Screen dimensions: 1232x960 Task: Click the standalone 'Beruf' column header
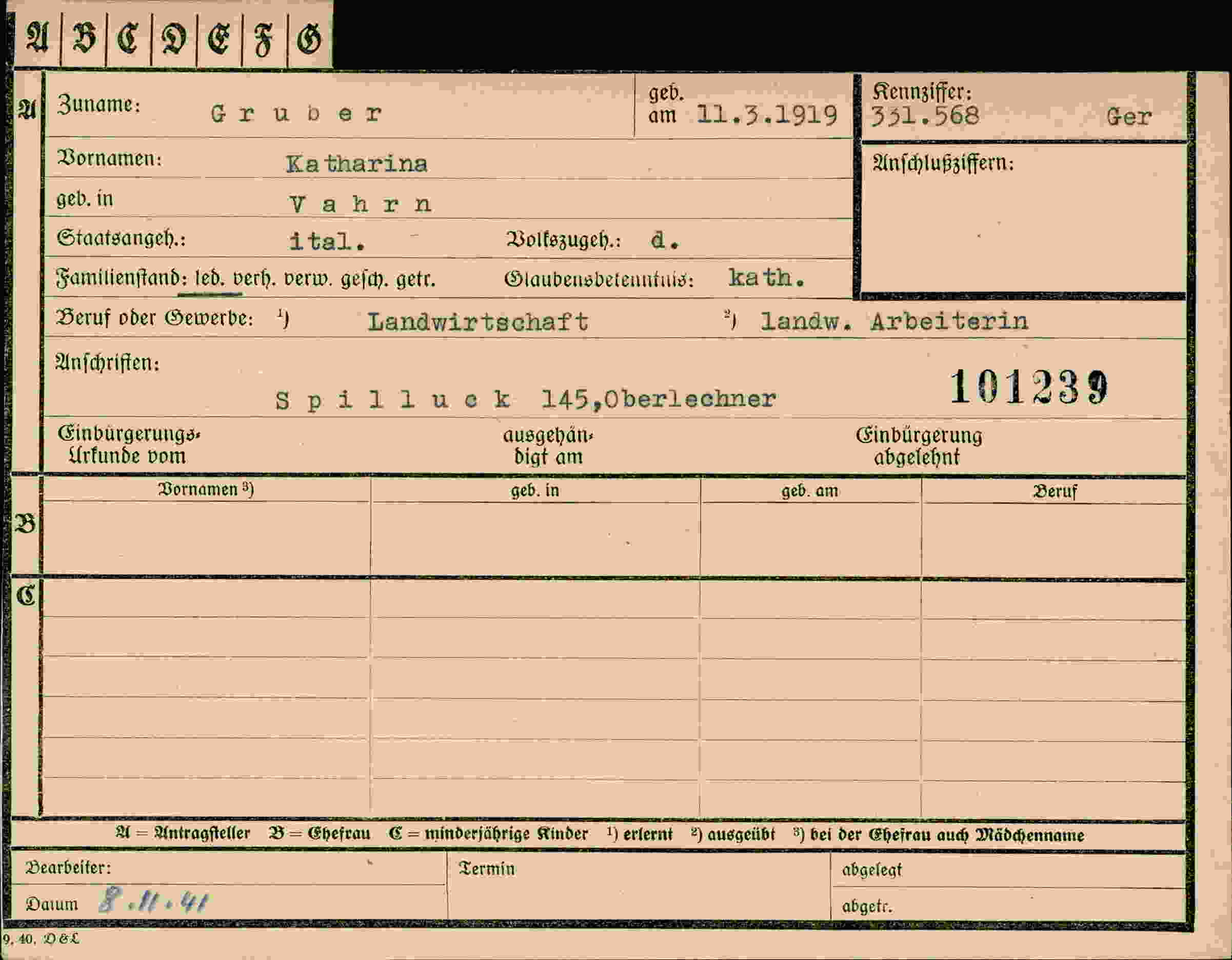[1055, 491]
